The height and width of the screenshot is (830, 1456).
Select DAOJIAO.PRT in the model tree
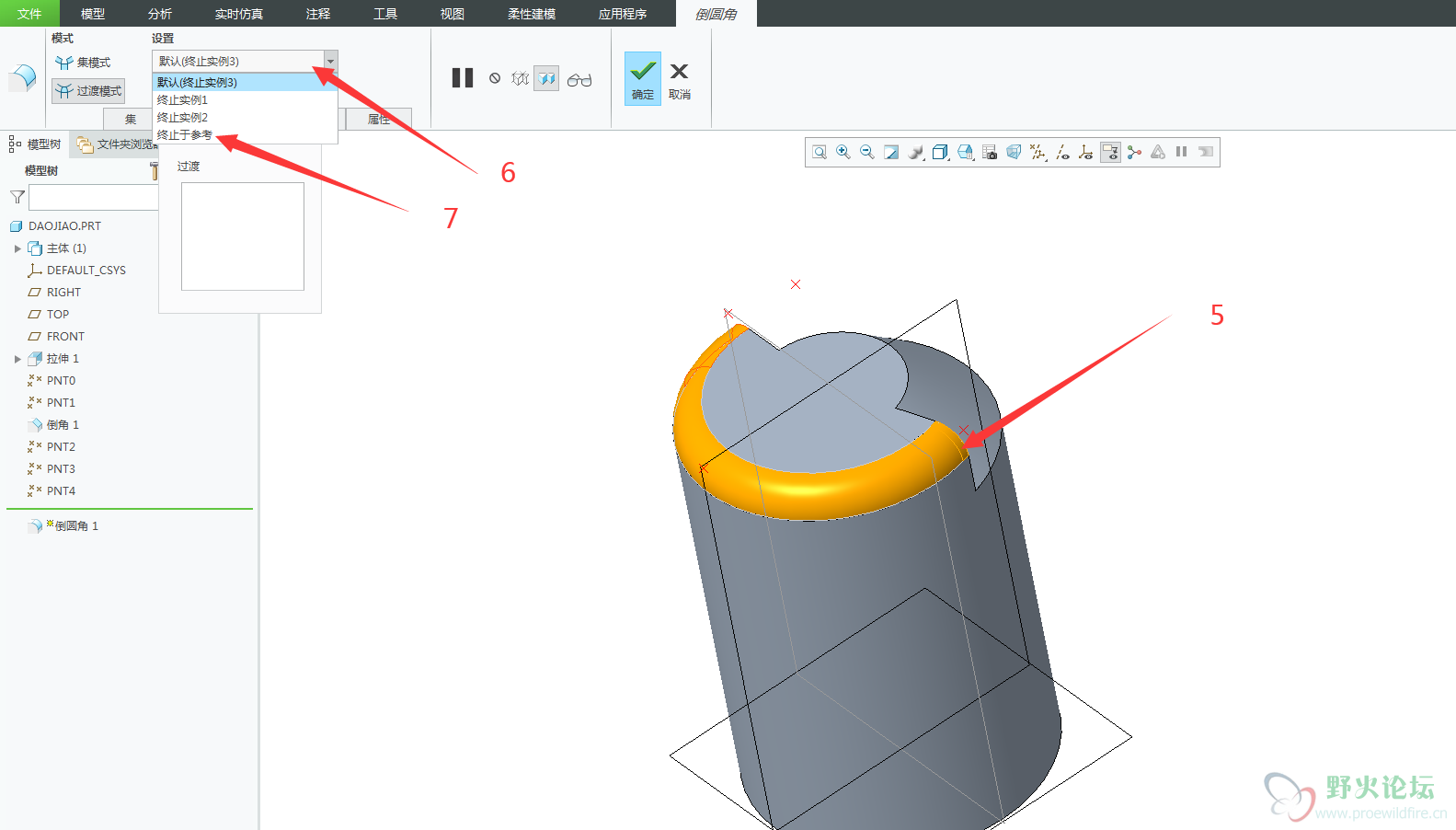(x=55, y=226)
